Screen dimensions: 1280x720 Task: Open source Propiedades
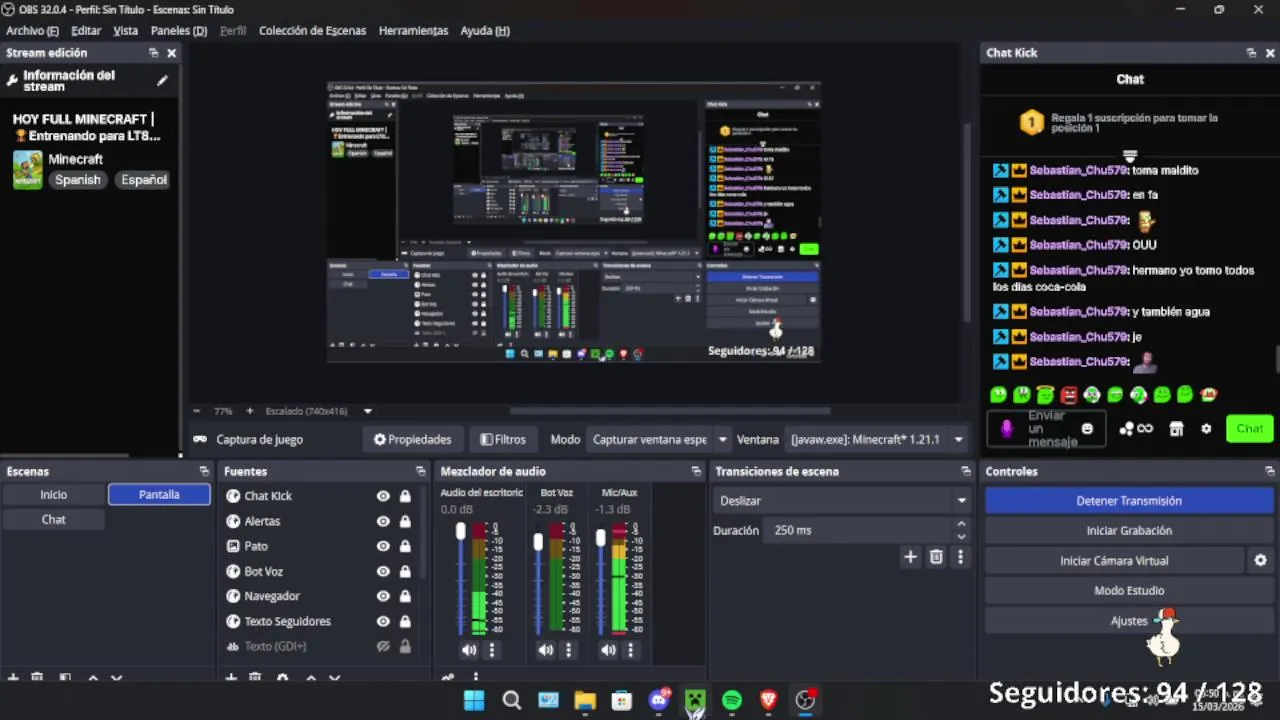click(x=412, y=439)
